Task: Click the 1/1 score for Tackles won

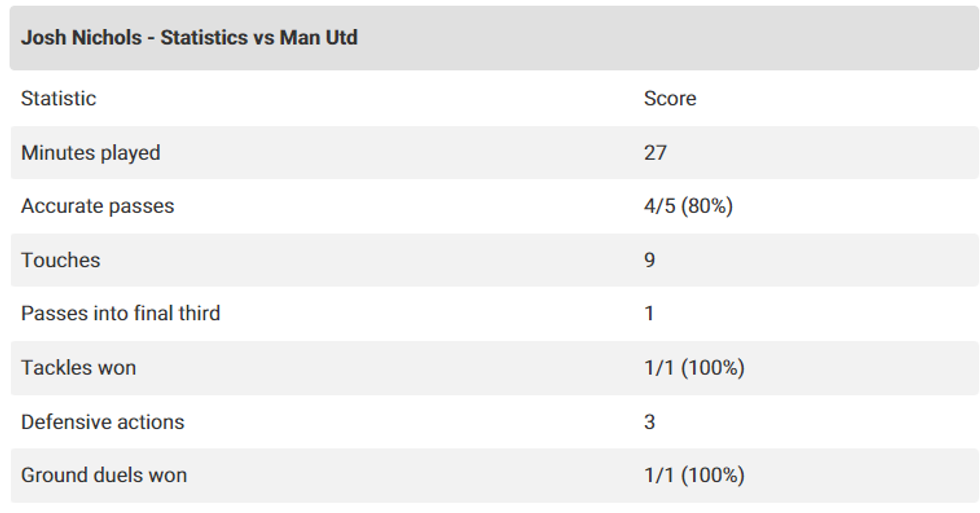Action: click(659, 367)
